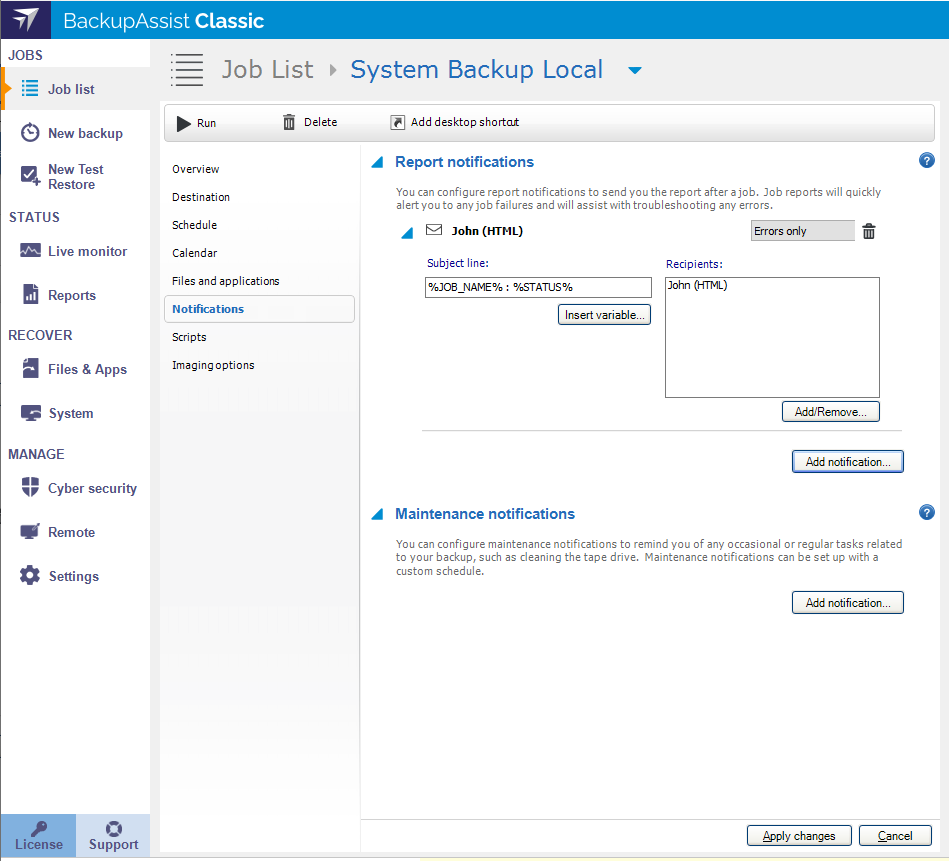Switch to the Schedule tab

tap(194, 225)
